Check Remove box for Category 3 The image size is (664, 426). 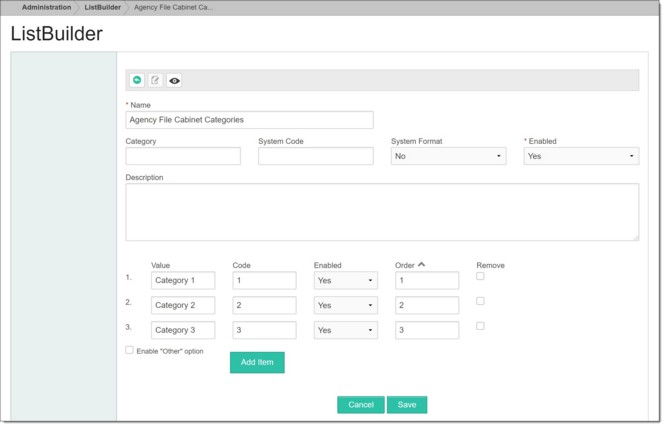pyautogui.click(x=480, y=326)
